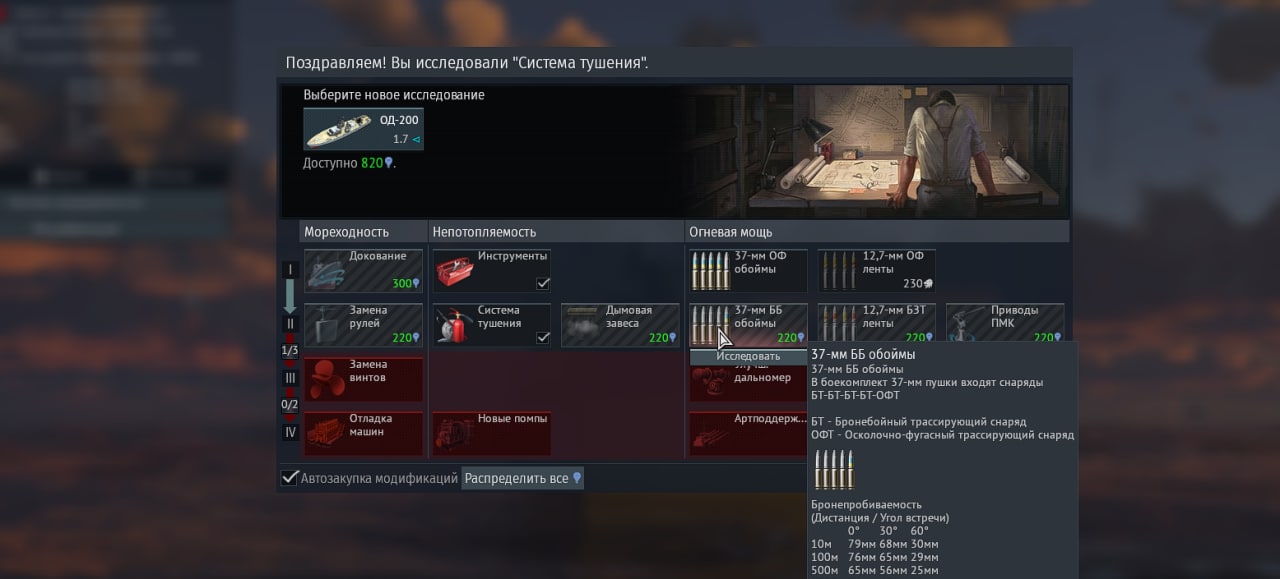Select the tier I rank marker
Viewport: 1280px width, 579px height.
[x=290, y=269]
